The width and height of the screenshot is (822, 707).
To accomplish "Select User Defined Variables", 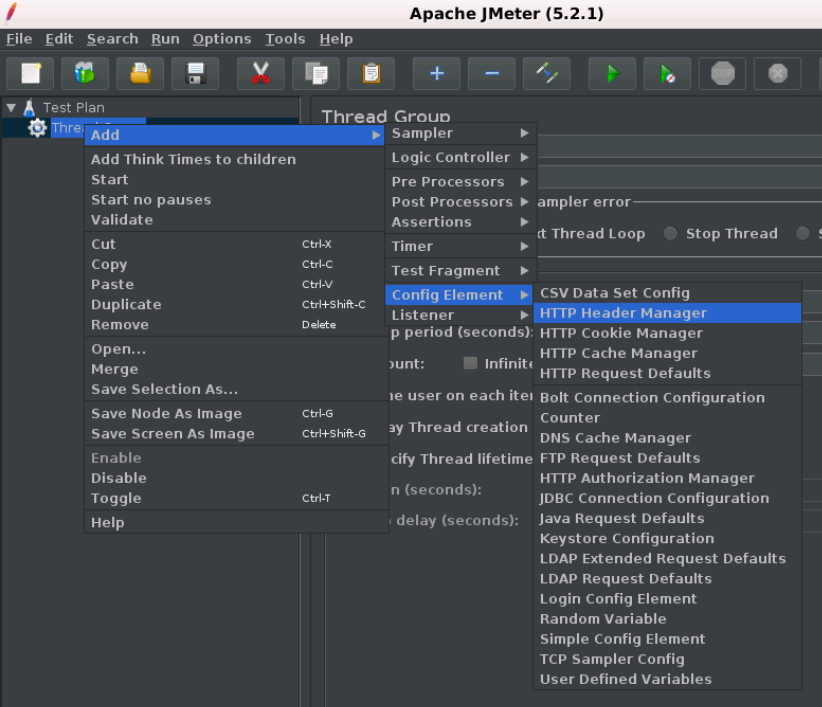I will (667, 679).
